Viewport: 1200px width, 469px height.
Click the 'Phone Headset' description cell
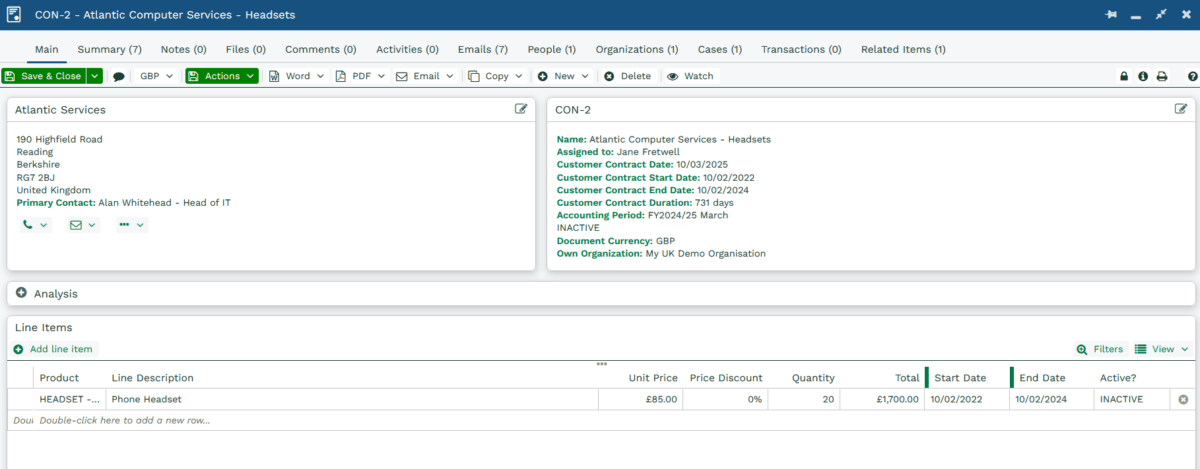[352, 399]
